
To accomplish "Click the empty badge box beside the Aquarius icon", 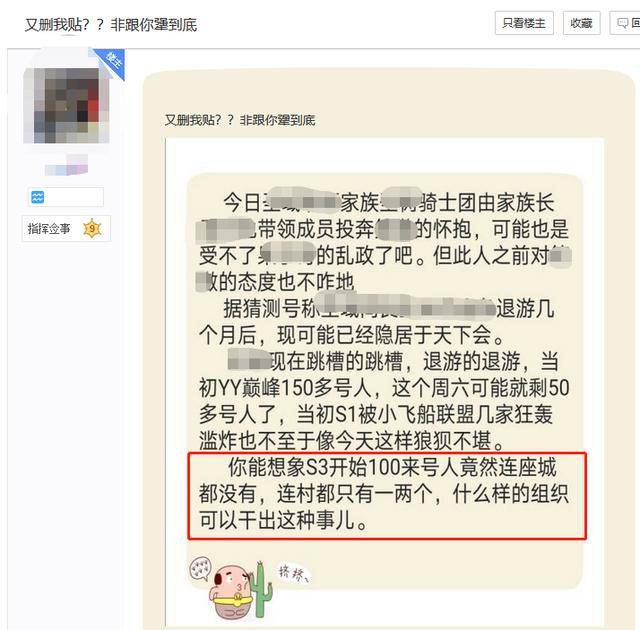I will point(74,197).
